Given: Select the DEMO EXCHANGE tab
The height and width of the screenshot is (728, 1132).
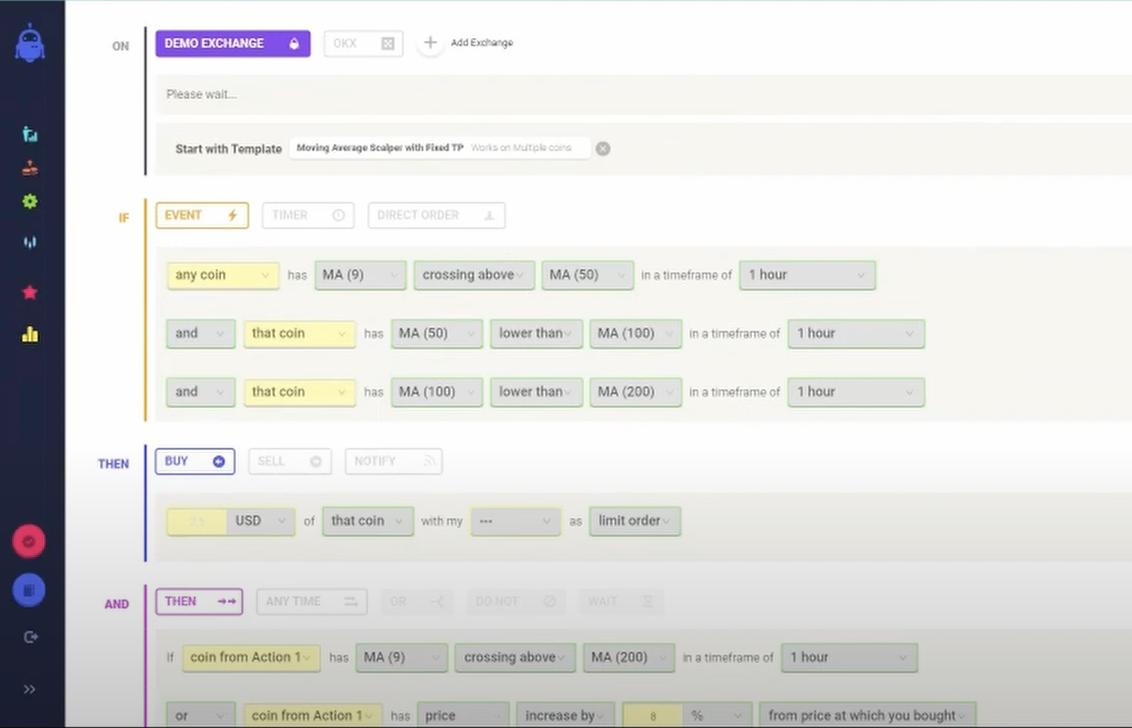Looking at the screenshot, I should (232, 43).
